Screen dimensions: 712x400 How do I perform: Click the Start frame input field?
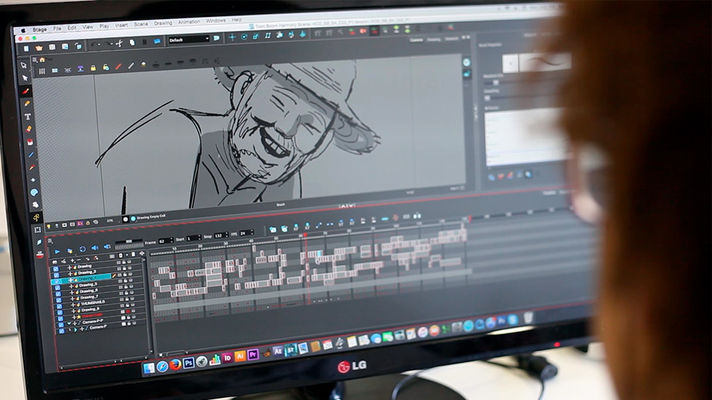coord(194,238)
